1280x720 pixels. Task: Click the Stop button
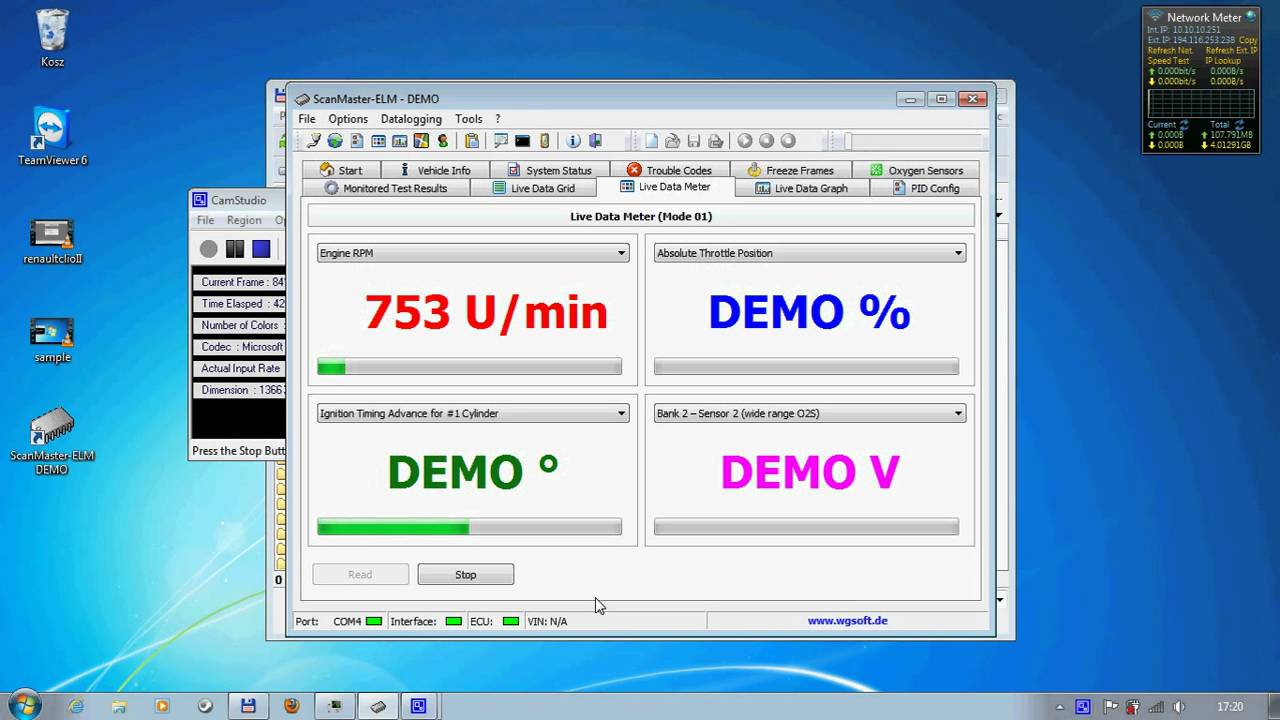(466, 574)
